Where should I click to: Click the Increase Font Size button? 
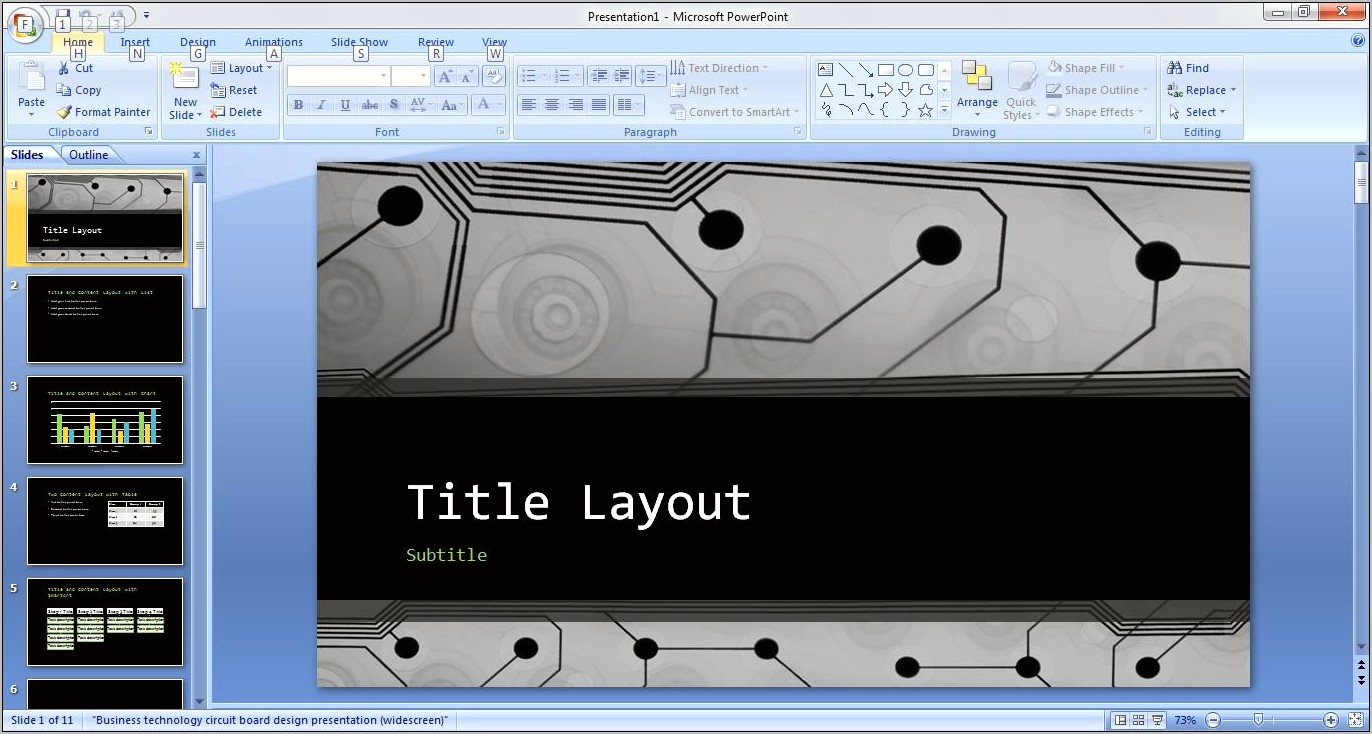pos(445,77)
